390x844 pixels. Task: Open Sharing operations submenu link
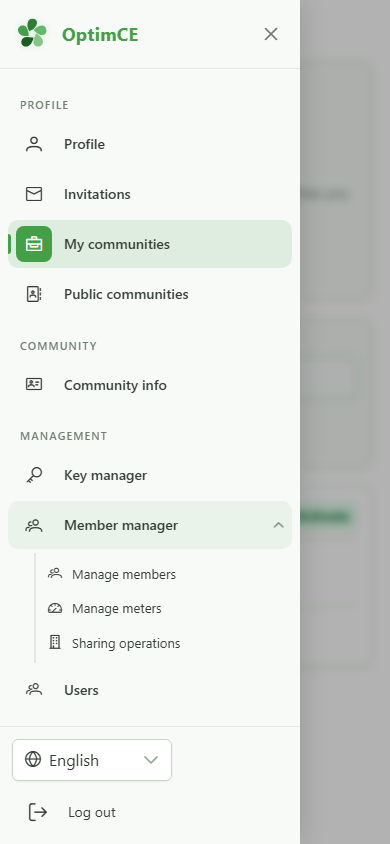pyautogui.click(x=126, y=643)
